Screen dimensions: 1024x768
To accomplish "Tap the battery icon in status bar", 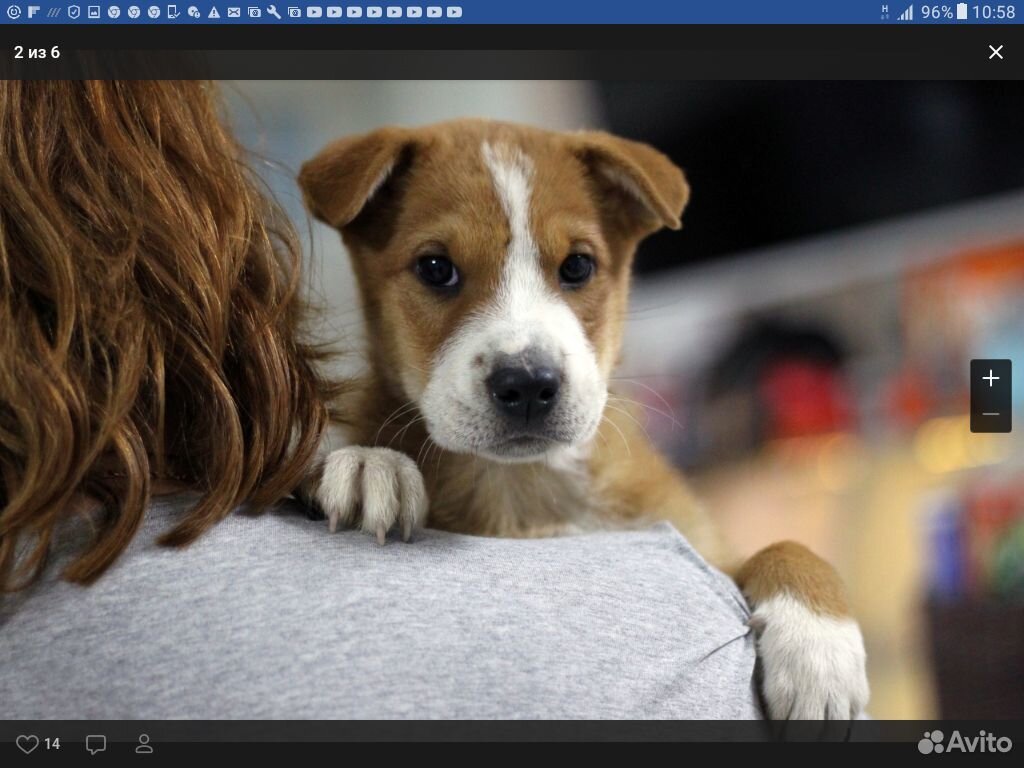I will [962, 12].
